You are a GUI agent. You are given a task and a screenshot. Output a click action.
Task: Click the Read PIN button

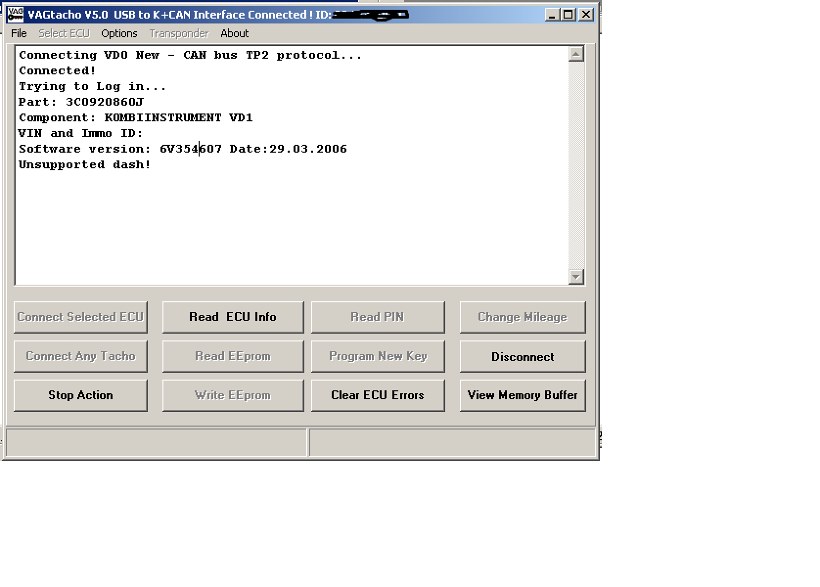(378, 317)
